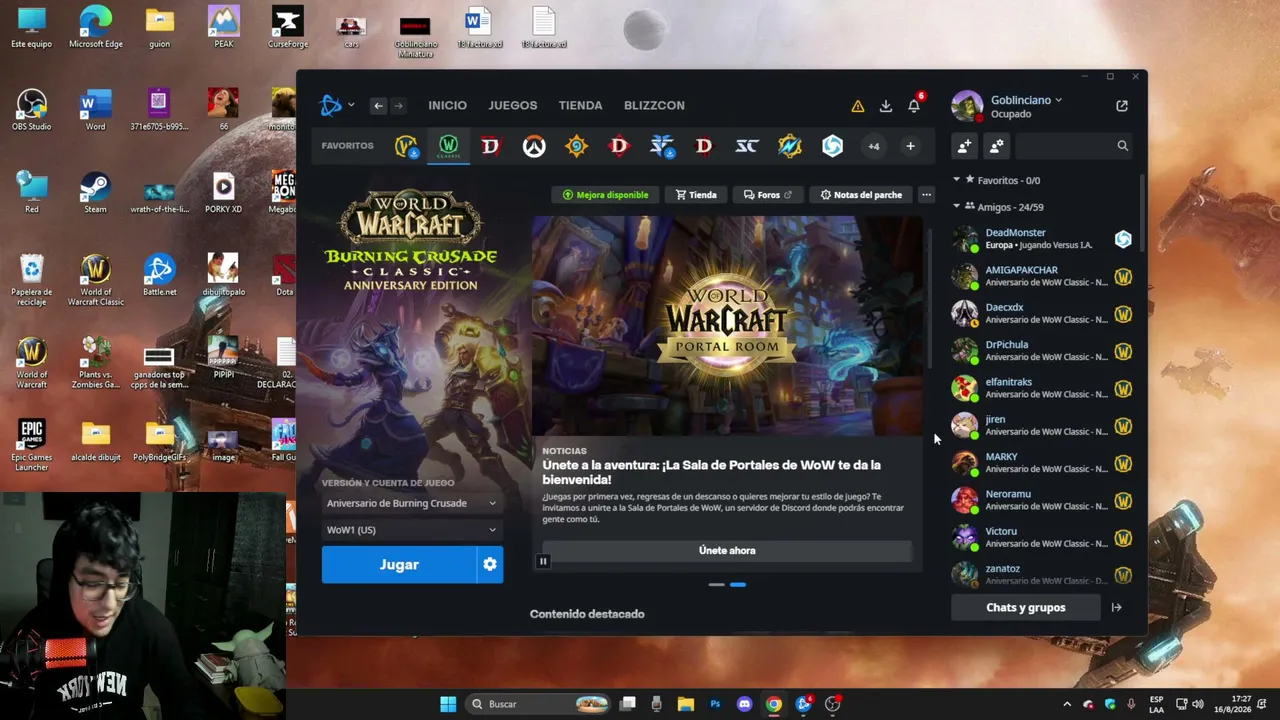Pause the news carousel

(543, 561)
